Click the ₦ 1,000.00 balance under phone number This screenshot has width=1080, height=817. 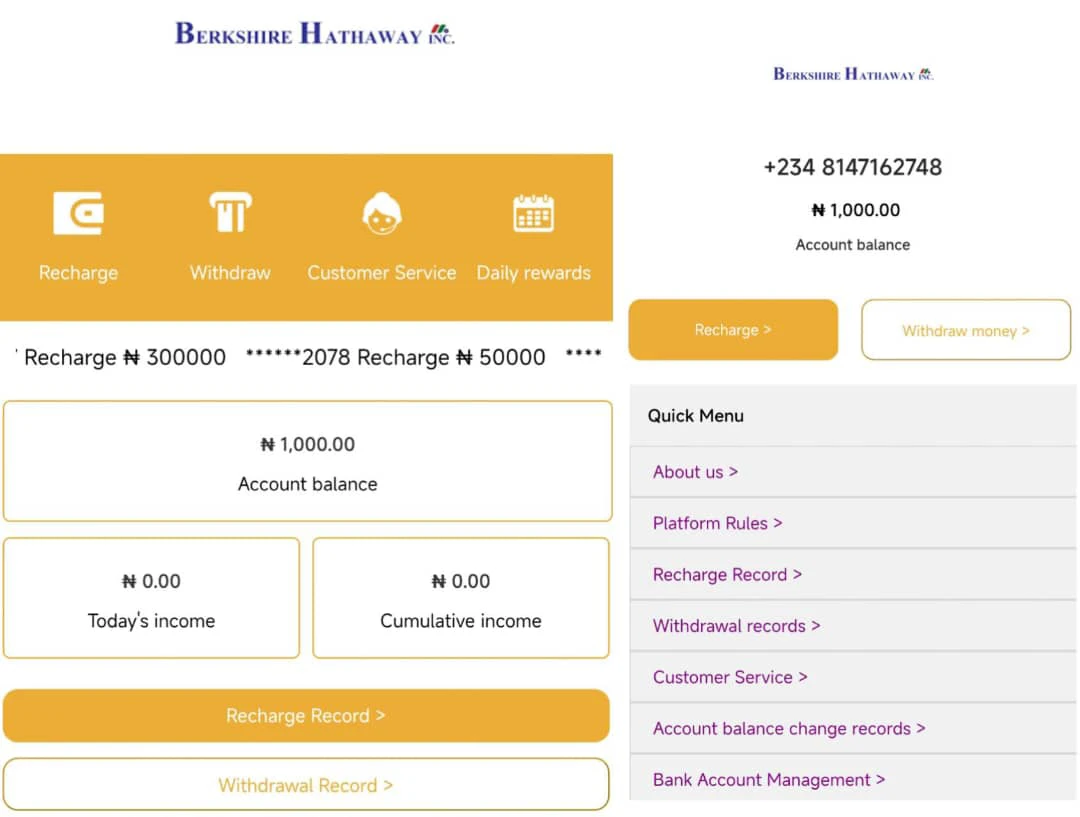[855, 210]
